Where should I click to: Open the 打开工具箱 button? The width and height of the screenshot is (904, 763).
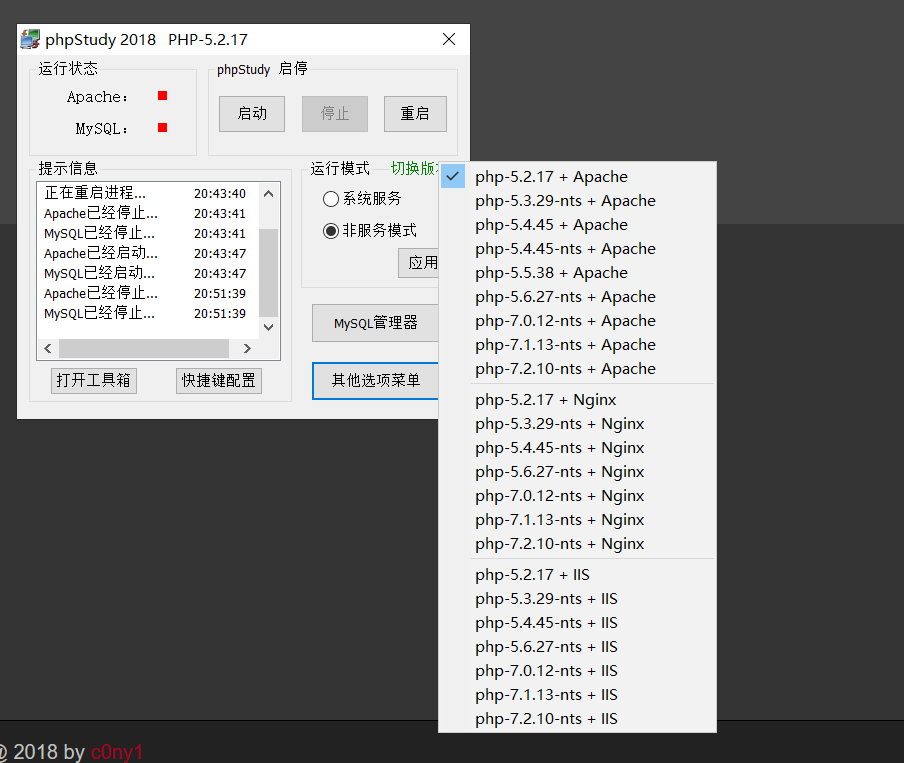tap(93, 381)
